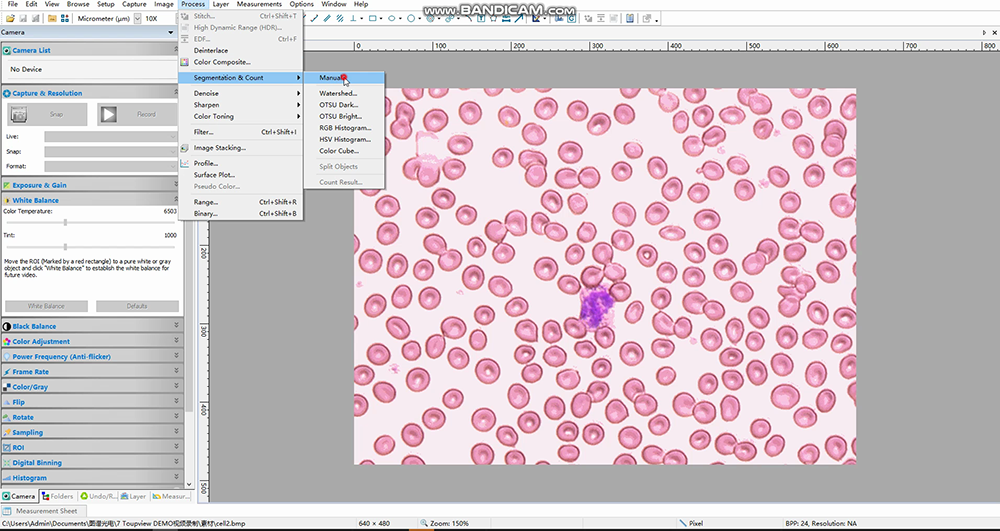Select Deinterlace in Process menu
The height and width of the screenshot is (531, 1000).
coord(210,50)
